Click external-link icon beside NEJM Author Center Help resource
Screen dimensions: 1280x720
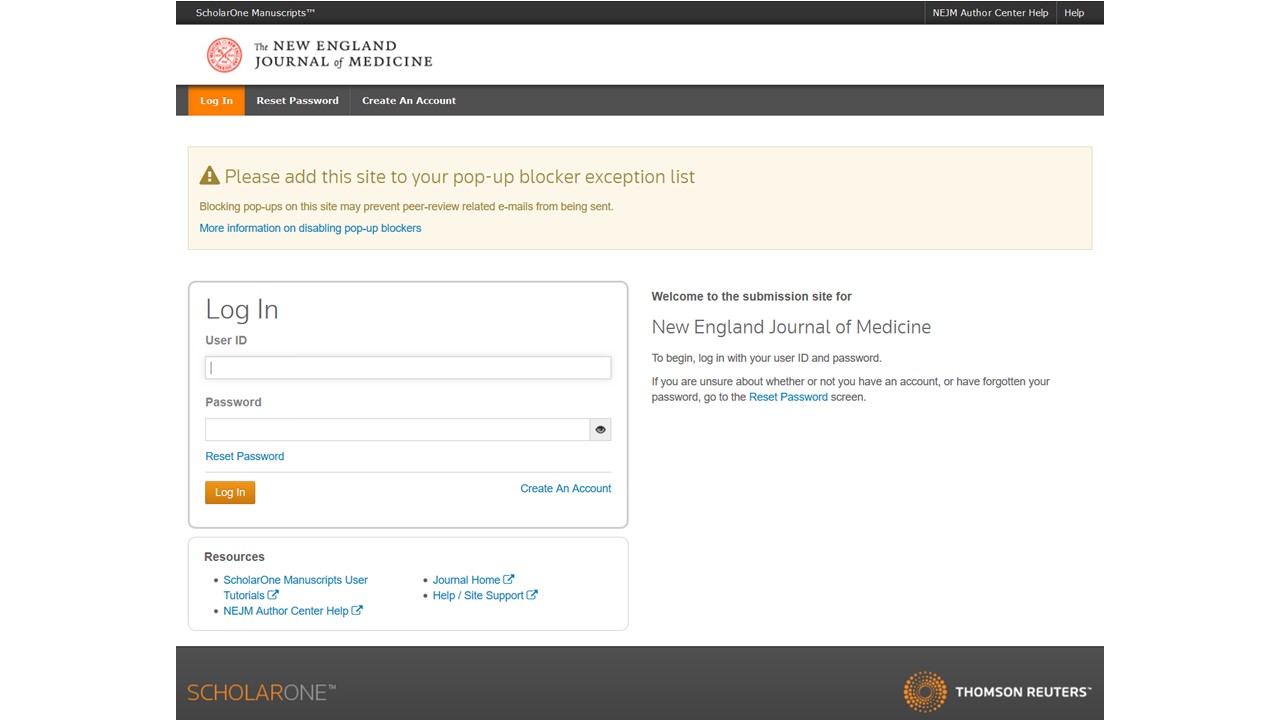pos(357,610)
